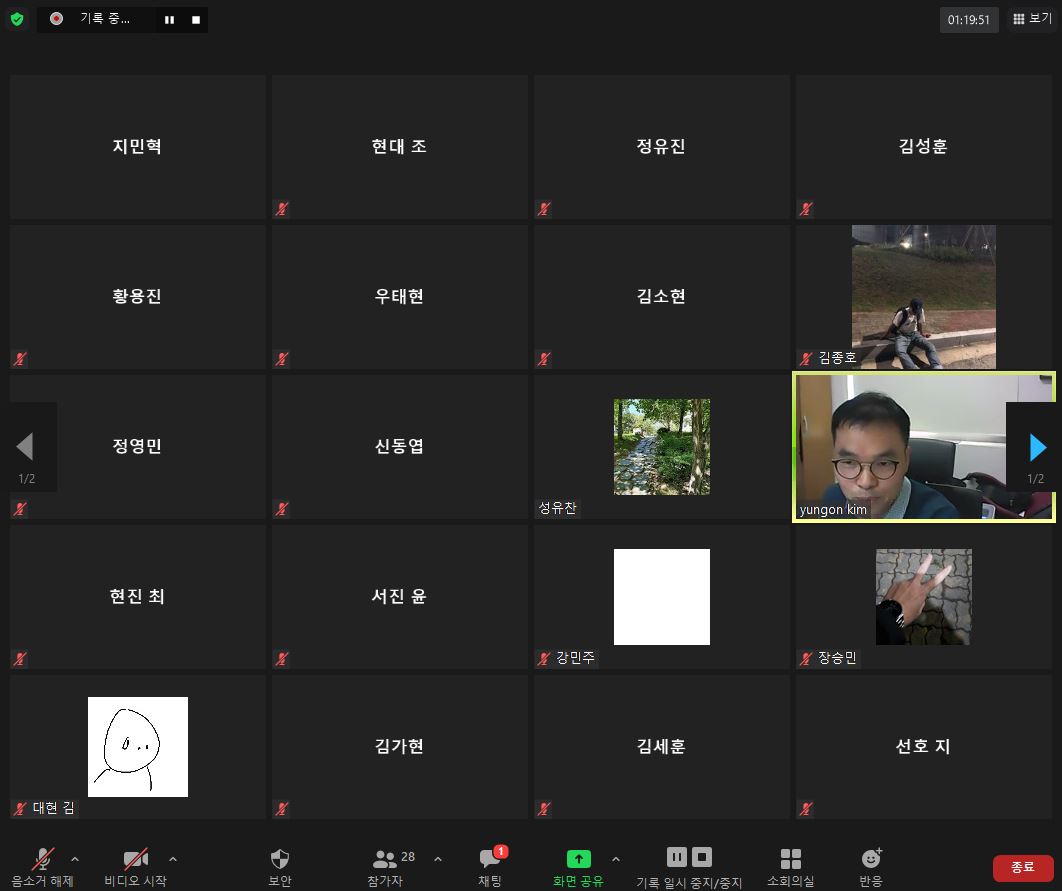This screenshot has width=1062, height=891.
Task: Start Share Screen (화면 공유)
Action: point(578,867)
